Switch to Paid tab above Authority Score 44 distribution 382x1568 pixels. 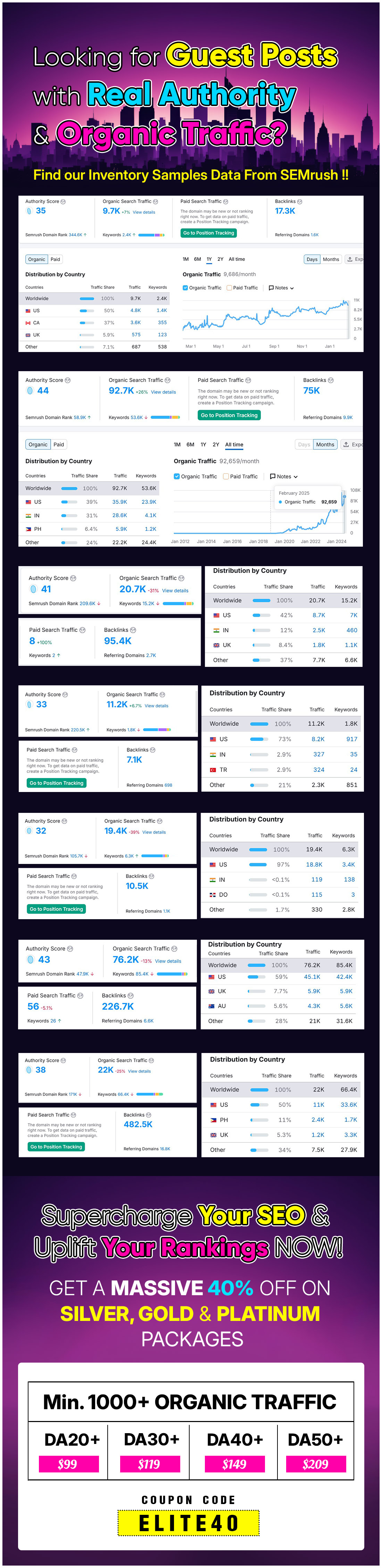click(x=58, y=444)
